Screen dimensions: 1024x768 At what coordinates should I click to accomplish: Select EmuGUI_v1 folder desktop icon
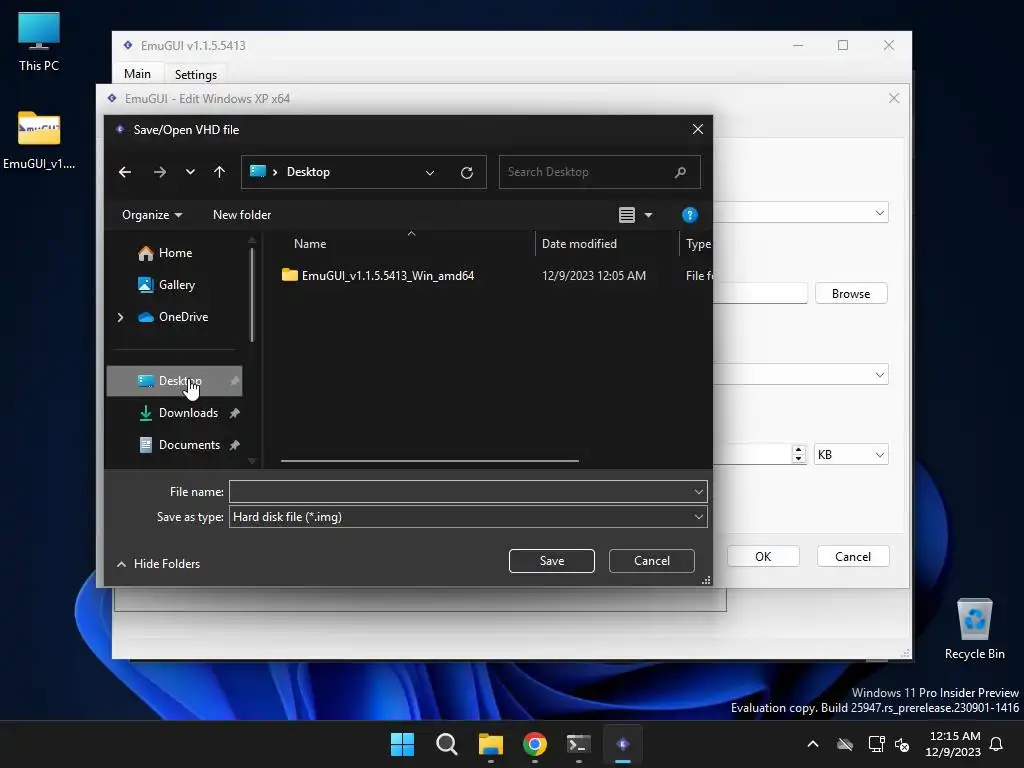coord(39,140)
